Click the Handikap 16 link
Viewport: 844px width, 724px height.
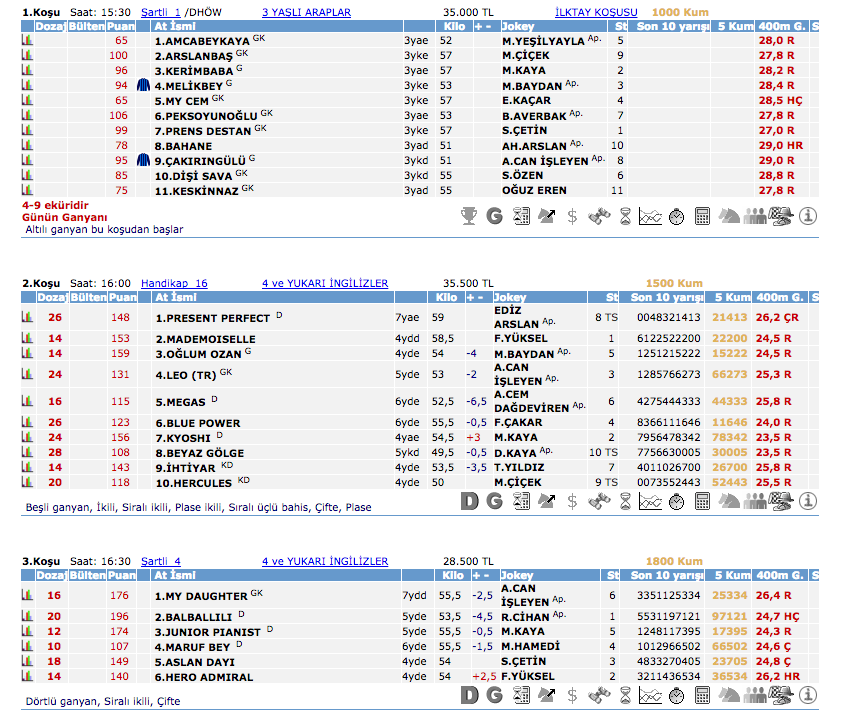pyautogui.click(x=174, y=283)
